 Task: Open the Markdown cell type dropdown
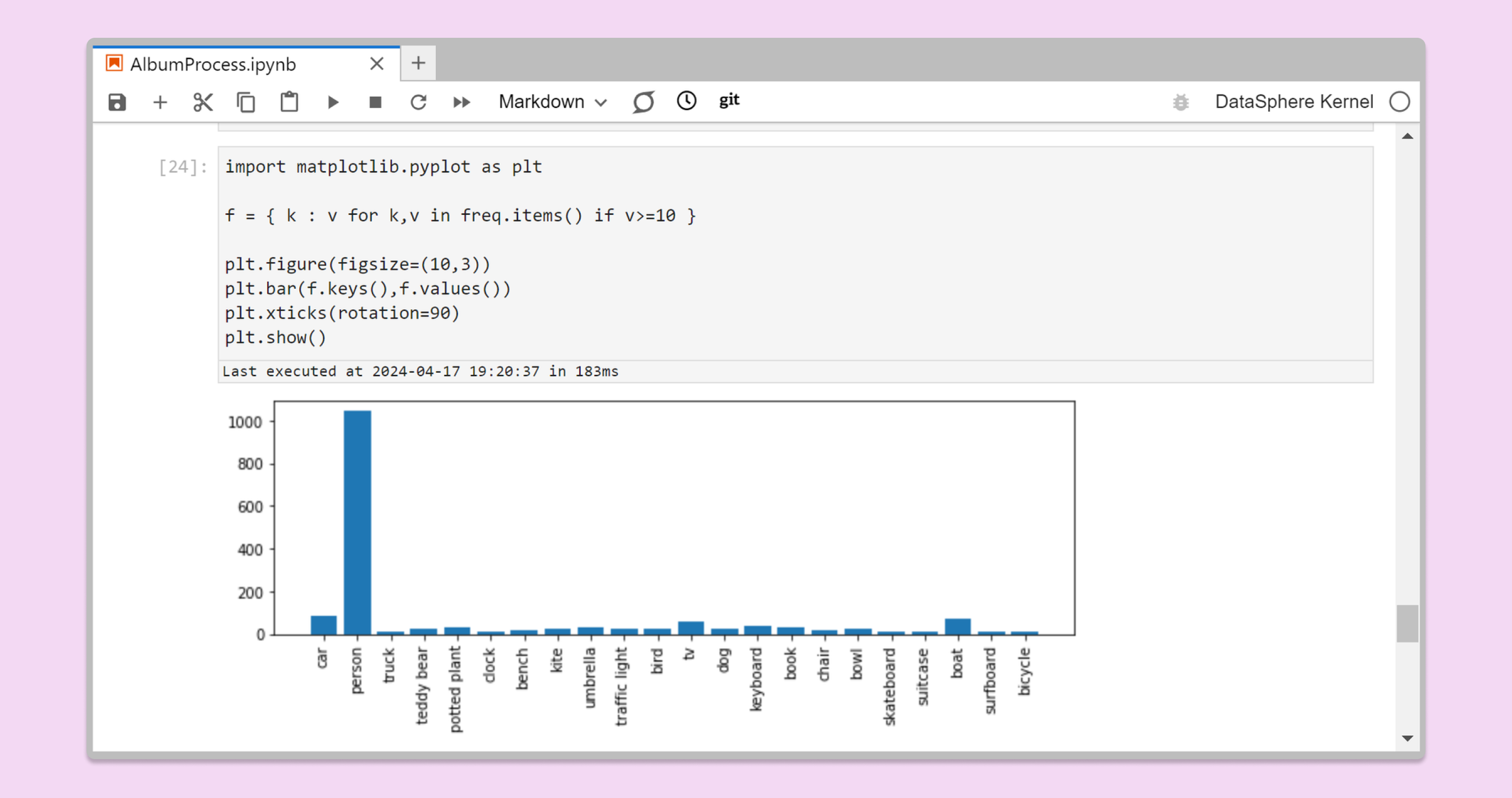pos(552,102)
